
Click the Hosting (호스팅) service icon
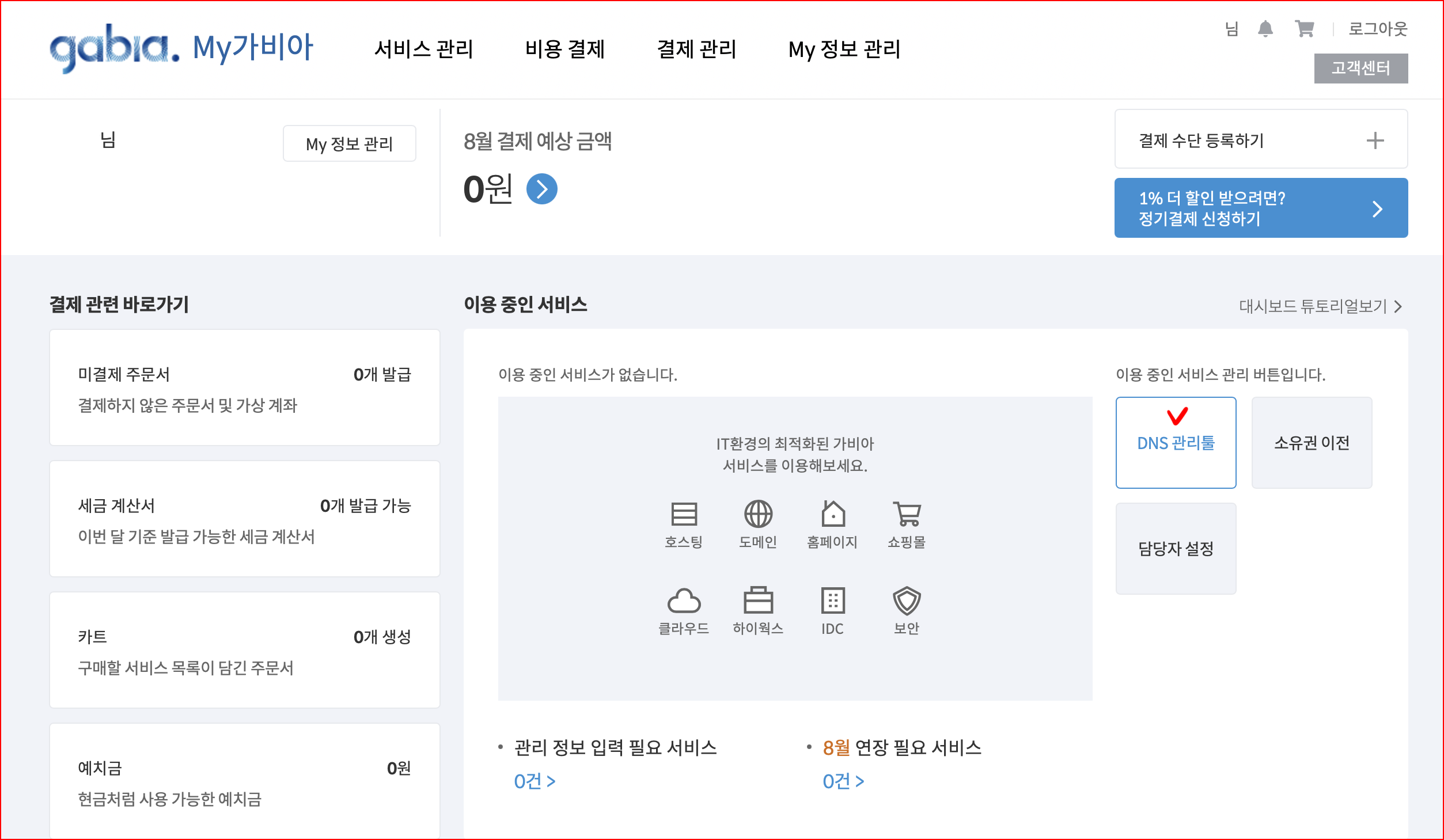click(684, 514)
